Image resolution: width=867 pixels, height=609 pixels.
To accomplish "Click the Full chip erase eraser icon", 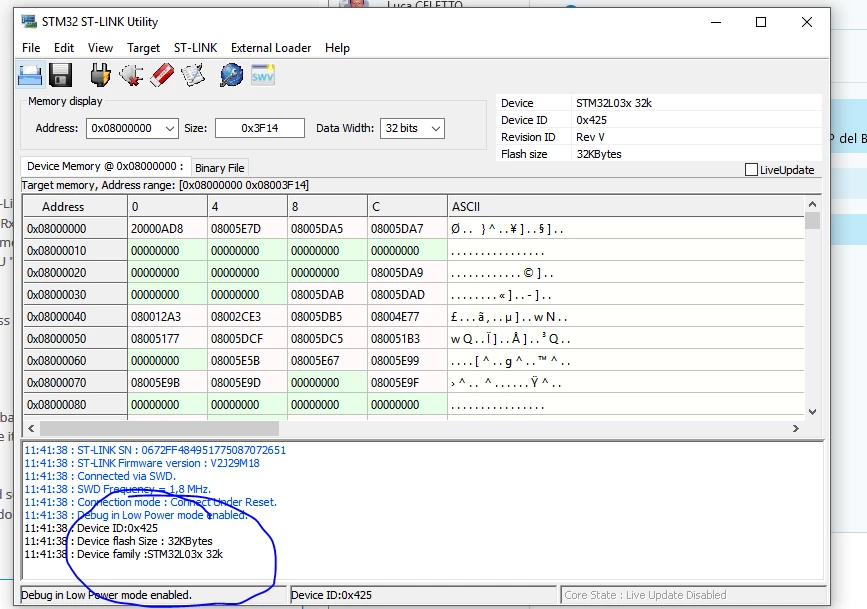I will point(162,75).
